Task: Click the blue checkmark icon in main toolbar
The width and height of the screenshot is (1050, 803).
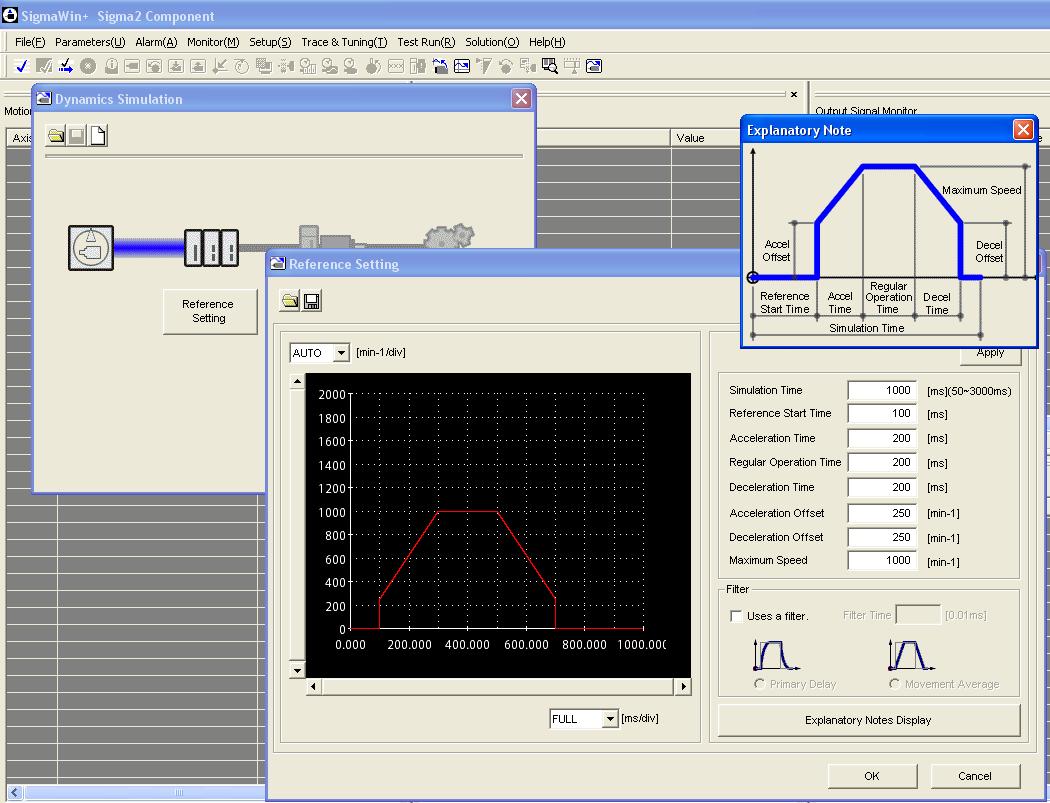Action: (21, 66)
